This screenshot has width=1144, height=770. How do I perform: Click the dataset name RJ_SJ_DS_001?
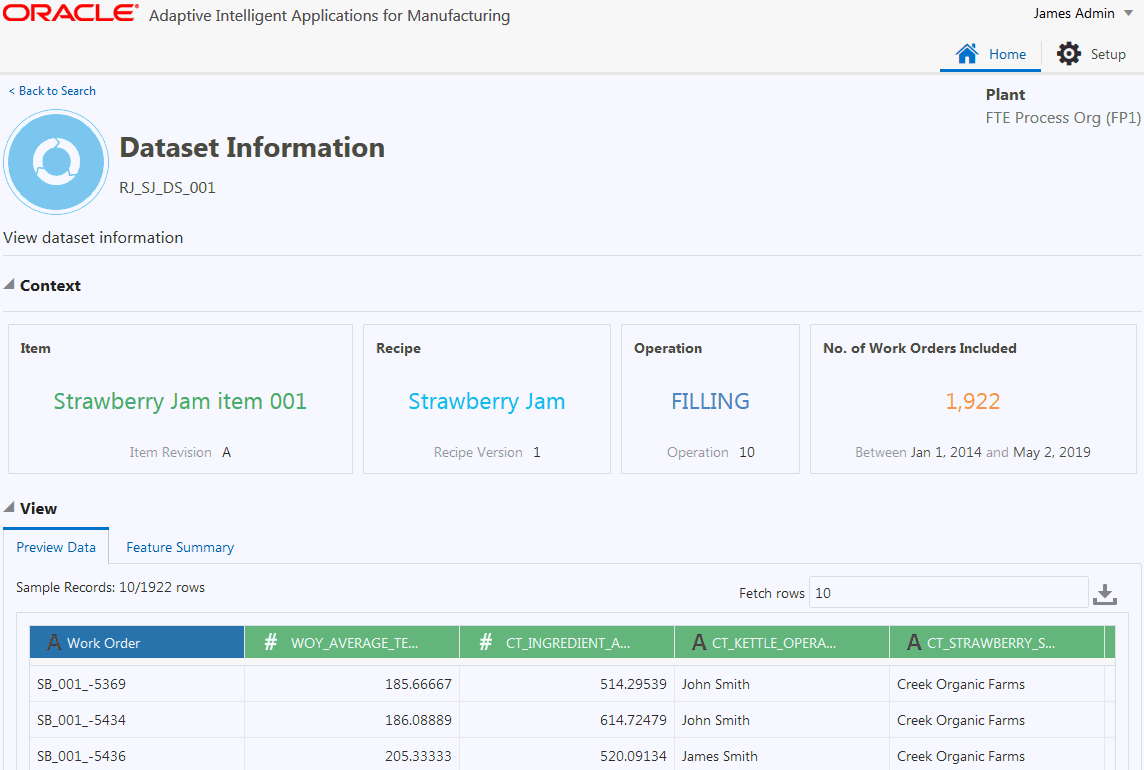coord(168,188)
